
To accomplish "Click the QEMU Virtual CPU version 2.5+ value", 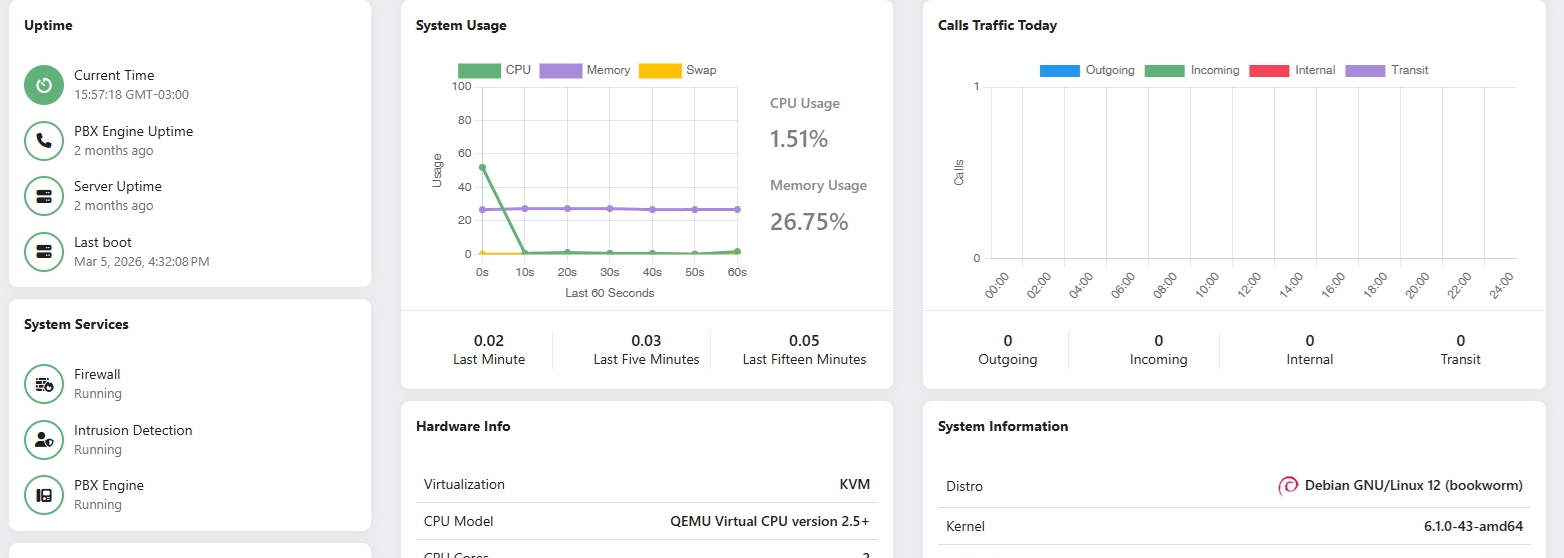I will (770, 521).
